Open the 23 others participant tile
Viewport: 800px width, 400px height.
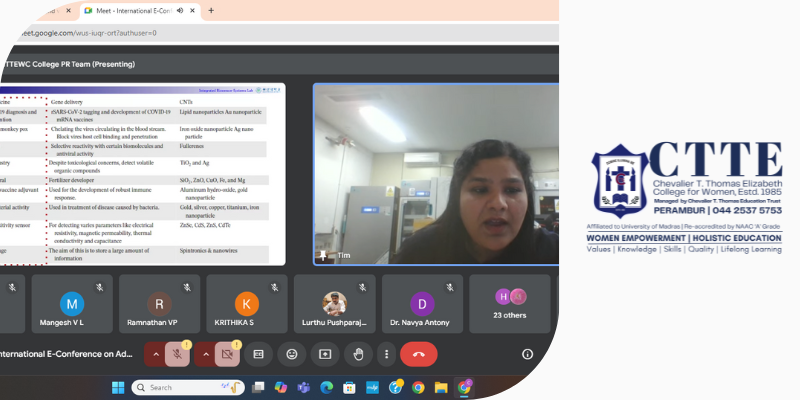pos(510,304)
